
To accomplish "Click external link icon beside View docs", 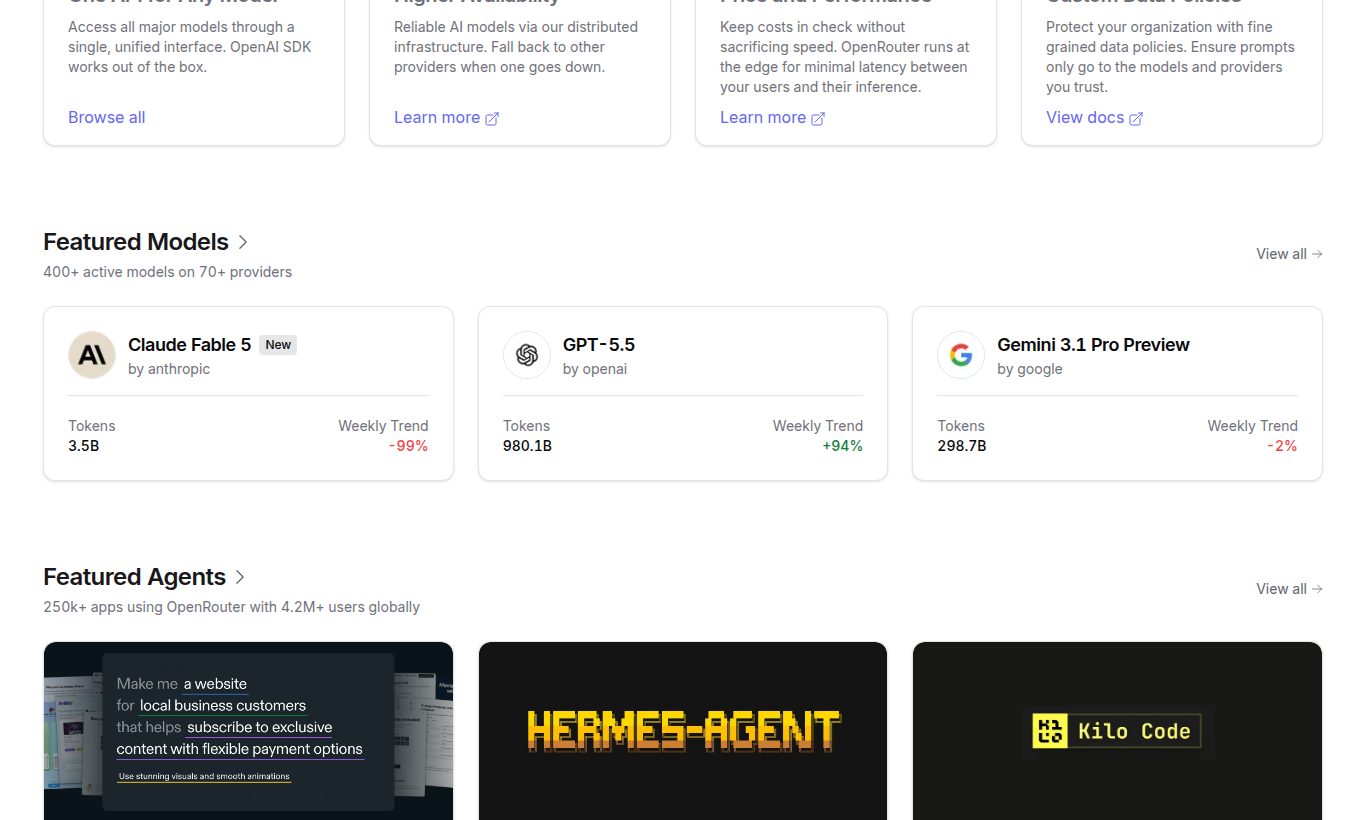I will pos(1136,119).
